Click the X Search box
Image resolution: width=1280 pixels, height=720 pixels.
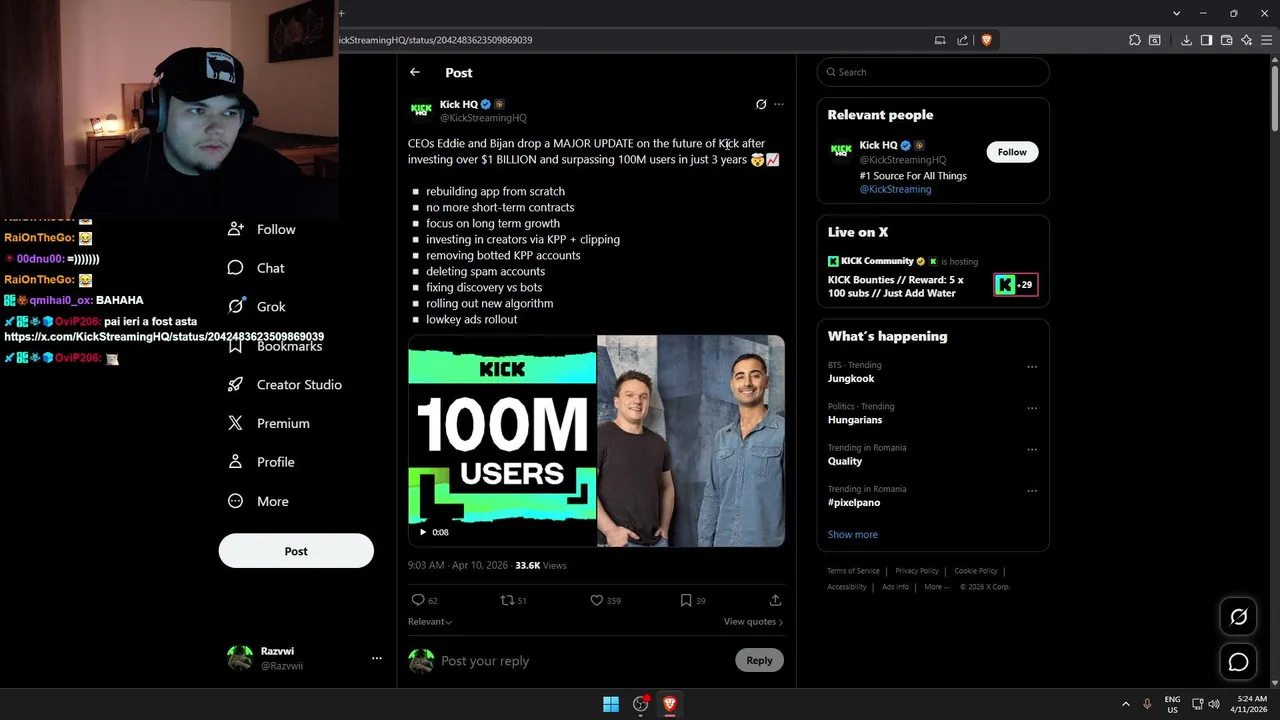point(933,72)
